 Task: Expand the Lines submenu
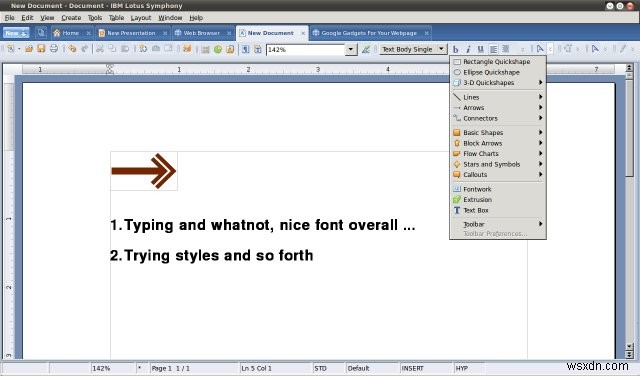pos(498,97)
